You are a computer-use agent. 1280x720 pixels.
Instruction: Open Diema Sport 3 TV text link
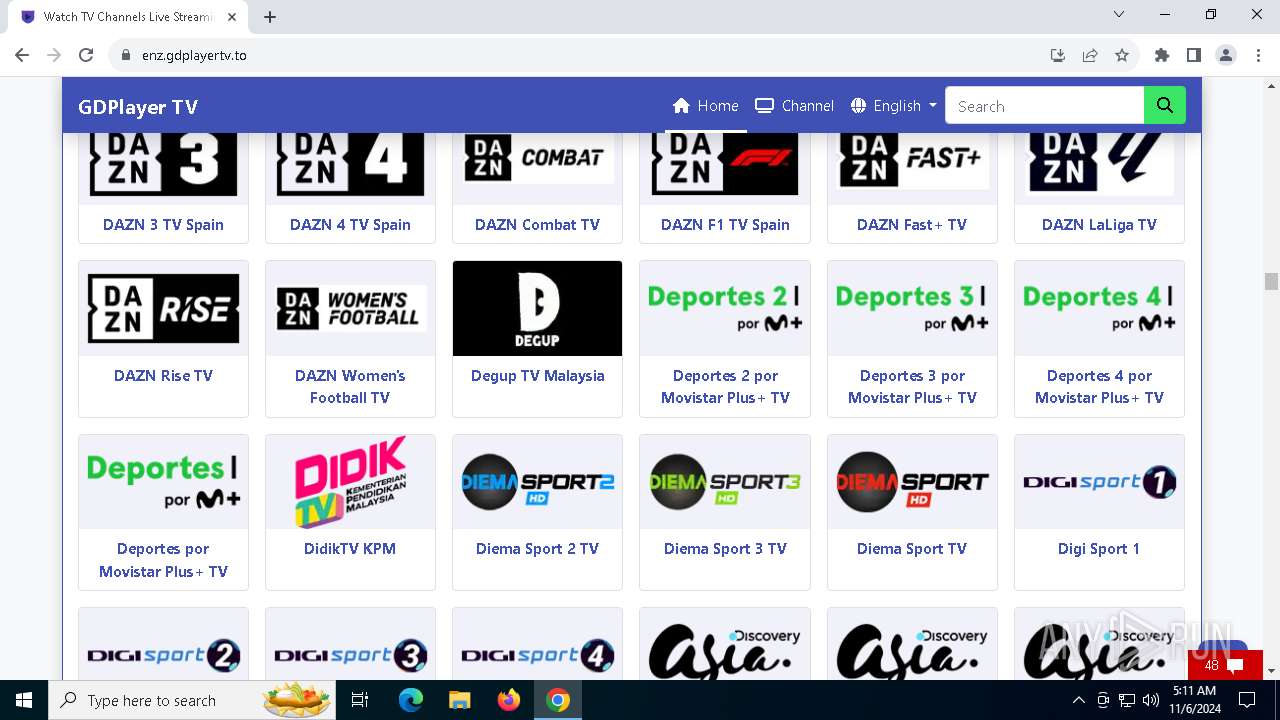[725, 549]
